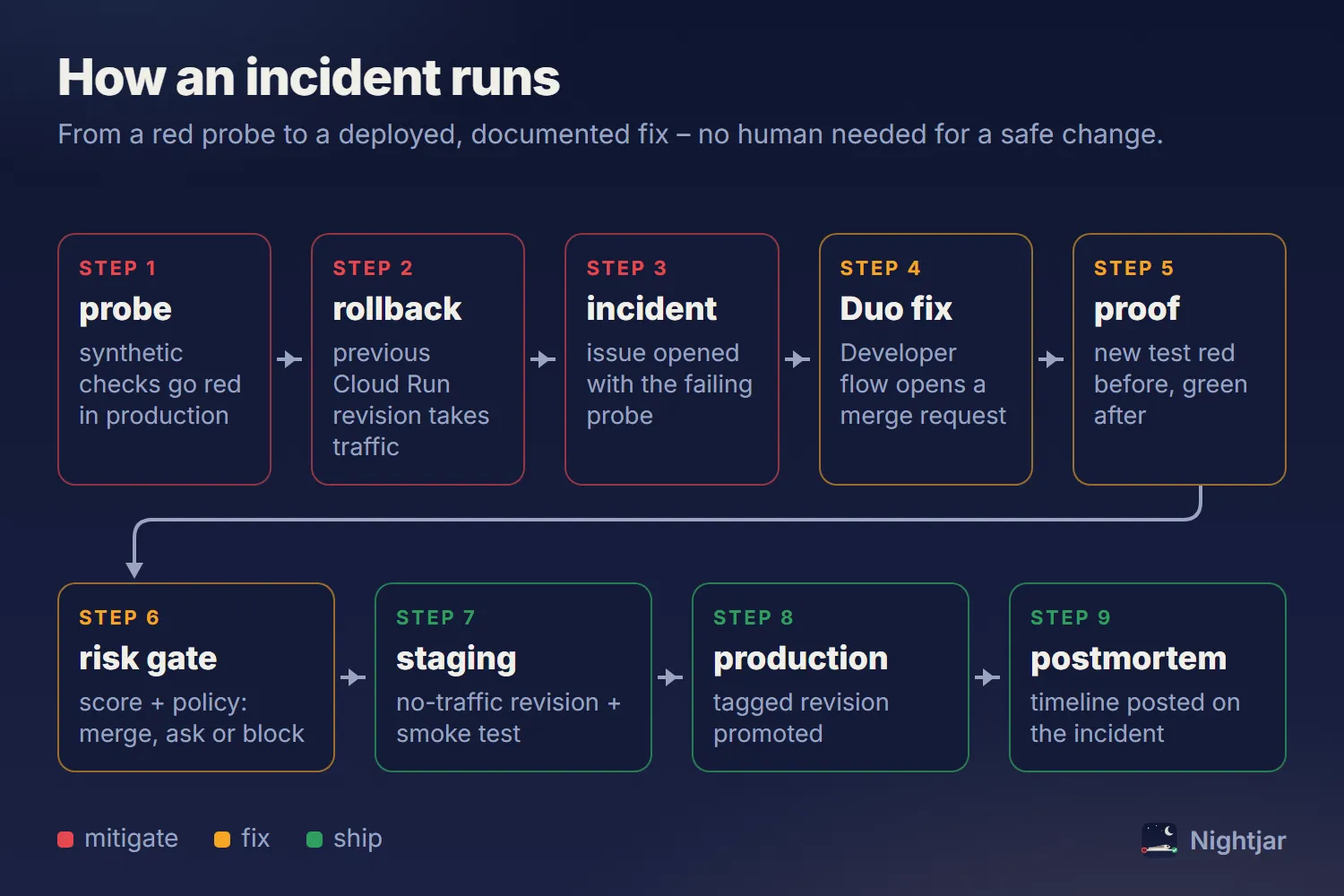The height and width of the screenshot is (896, 1344).
Task: Click the "production" card title
Action: [800, 659]
